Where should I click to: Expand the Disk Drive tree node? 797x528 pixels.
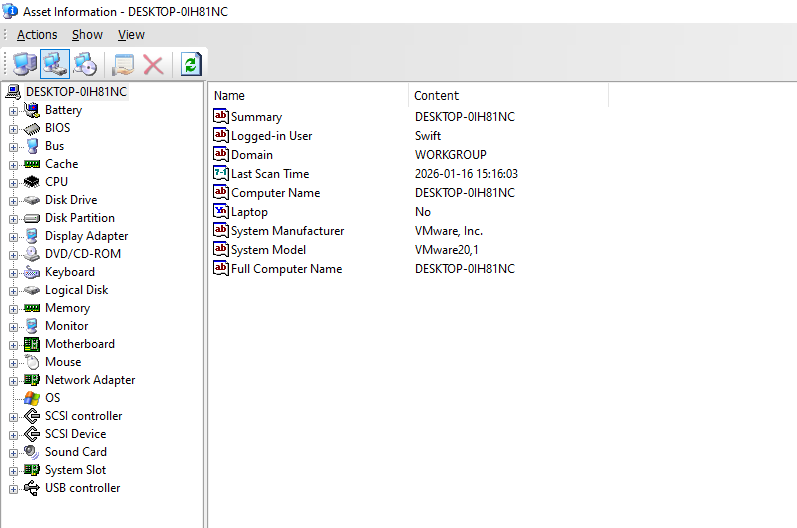click(x=13, y=201)
